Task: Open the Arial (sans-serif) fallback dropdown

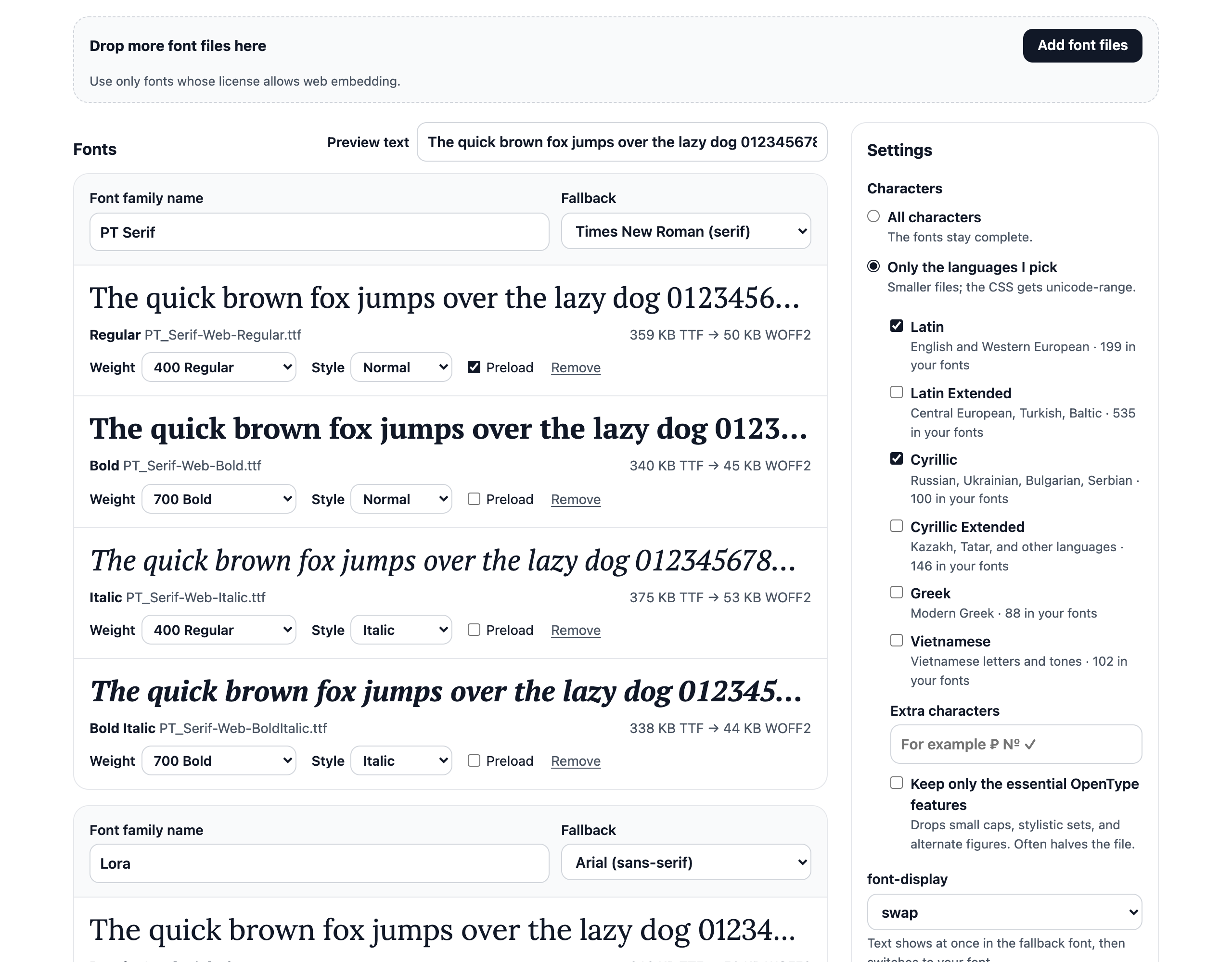Action: click(685, 862)
